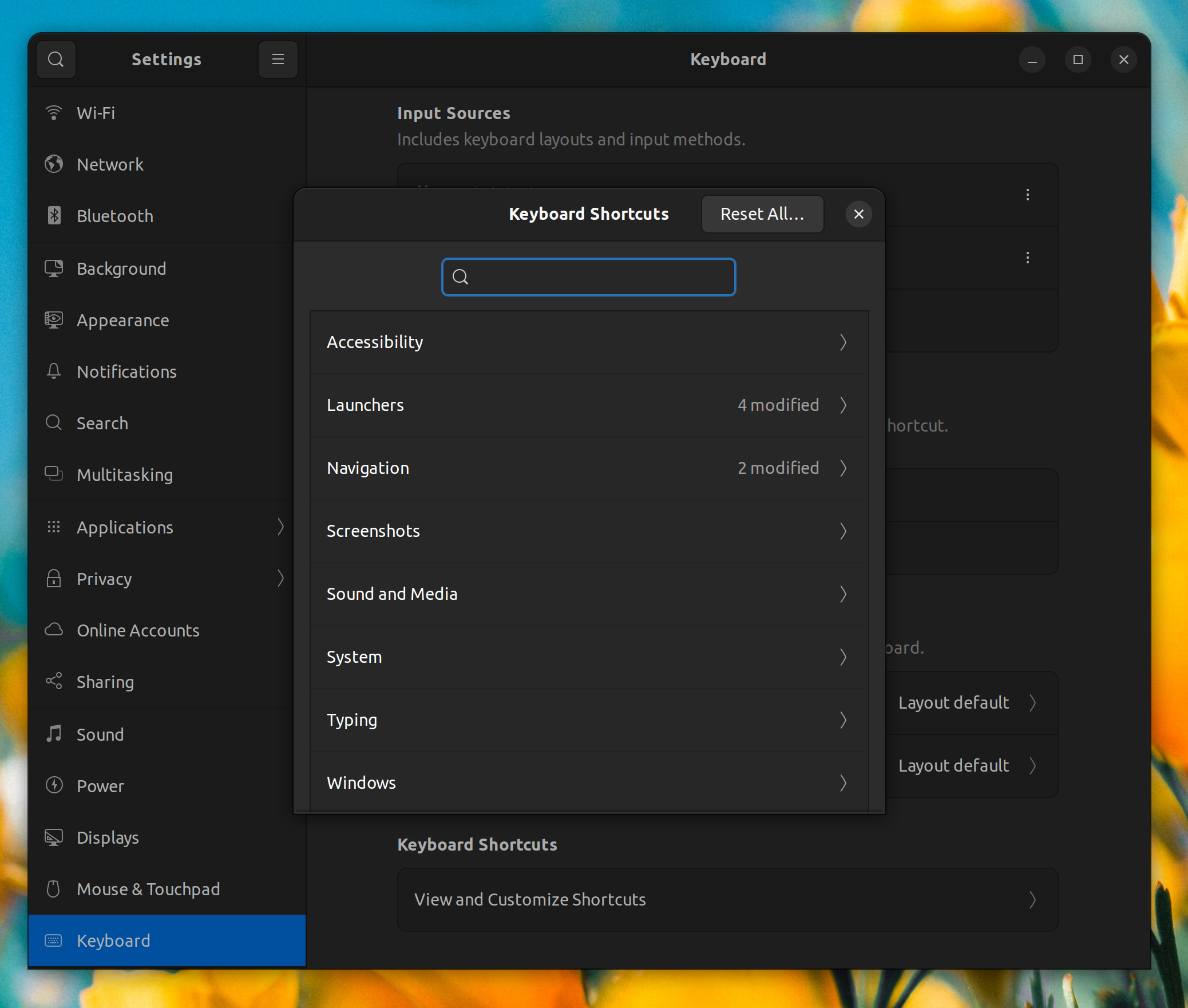This screenshot has height=1008, width=1188.
Task: Open View and Customize Shortcuts row
Action: (727, 900)
